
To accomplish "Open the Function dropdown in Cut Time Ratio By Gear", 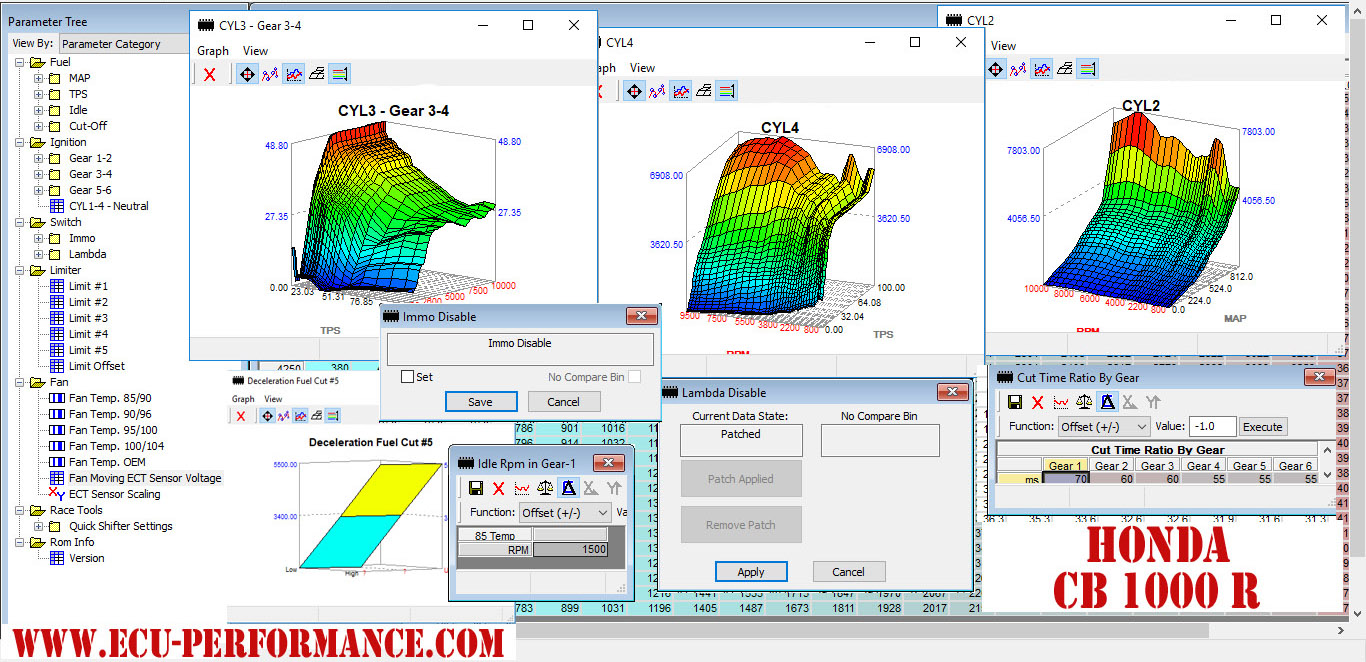I will pos(1104,426).
